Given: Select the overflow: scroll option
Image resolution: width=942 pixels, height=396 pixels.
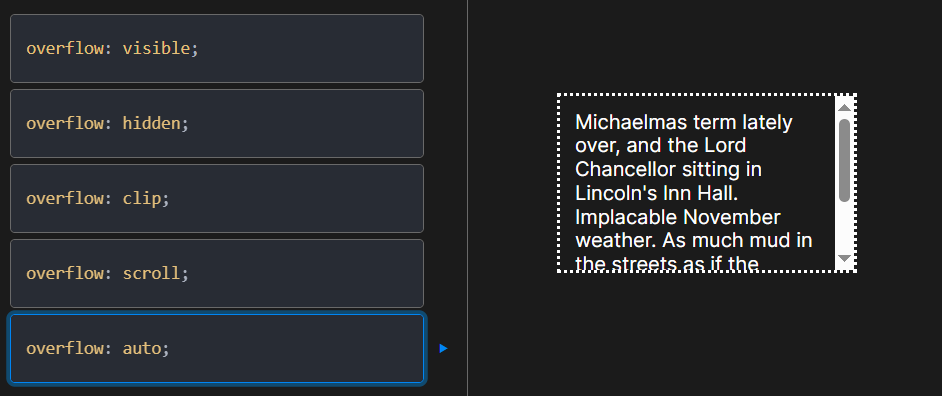Looking at the screenshot, I should 217,273.
